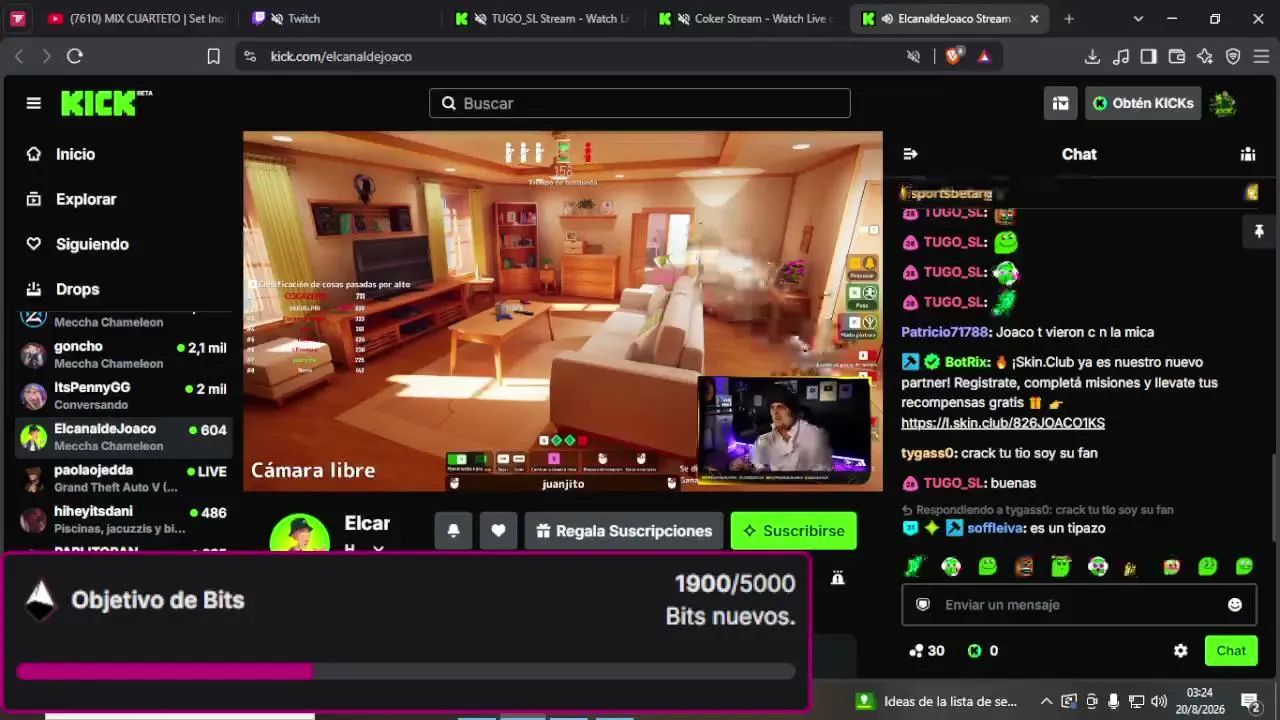Bookmark this page with the bookmark icon
Screen dimensions: 1280x720
coord(213,57)
